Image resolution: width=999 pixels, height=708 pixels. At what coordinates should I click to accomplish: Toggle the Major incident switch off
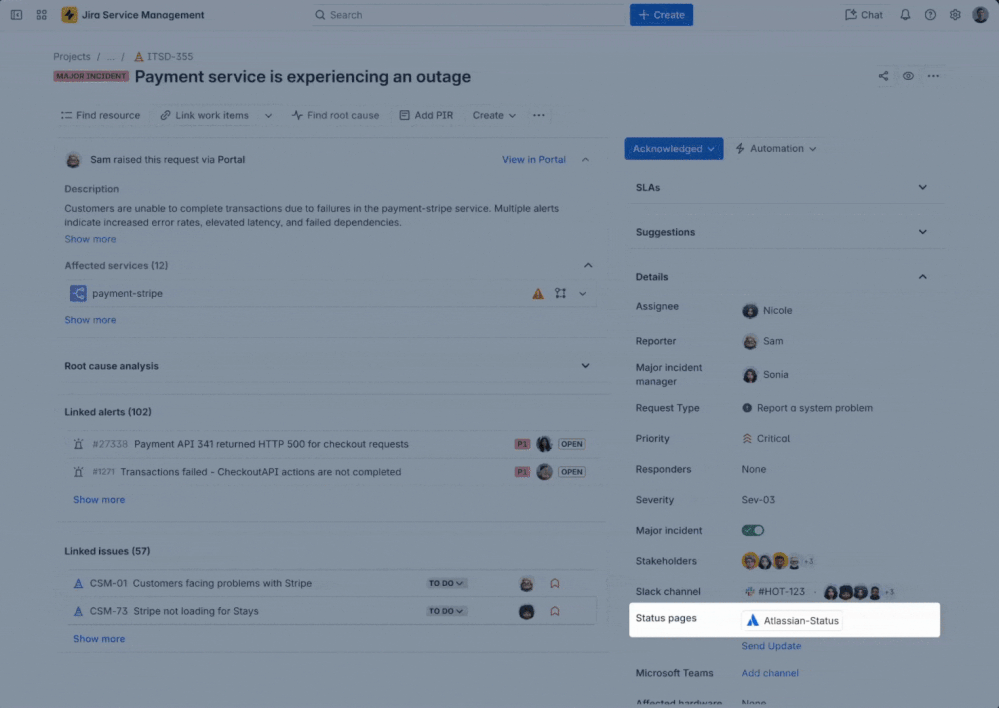coord(752,530)
